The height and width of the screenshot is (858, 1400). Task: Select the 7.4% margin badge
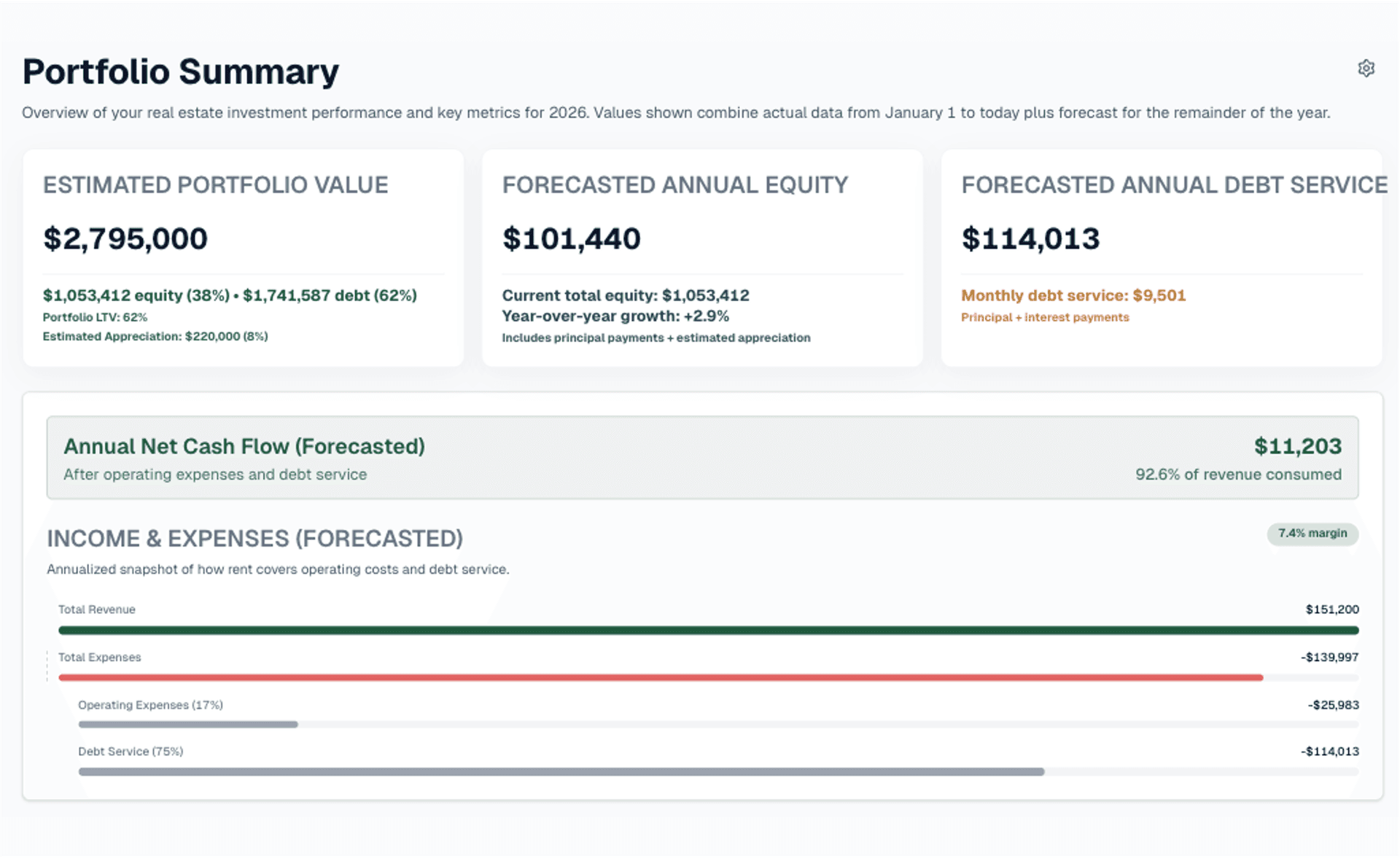click(x=1312, y=534)
